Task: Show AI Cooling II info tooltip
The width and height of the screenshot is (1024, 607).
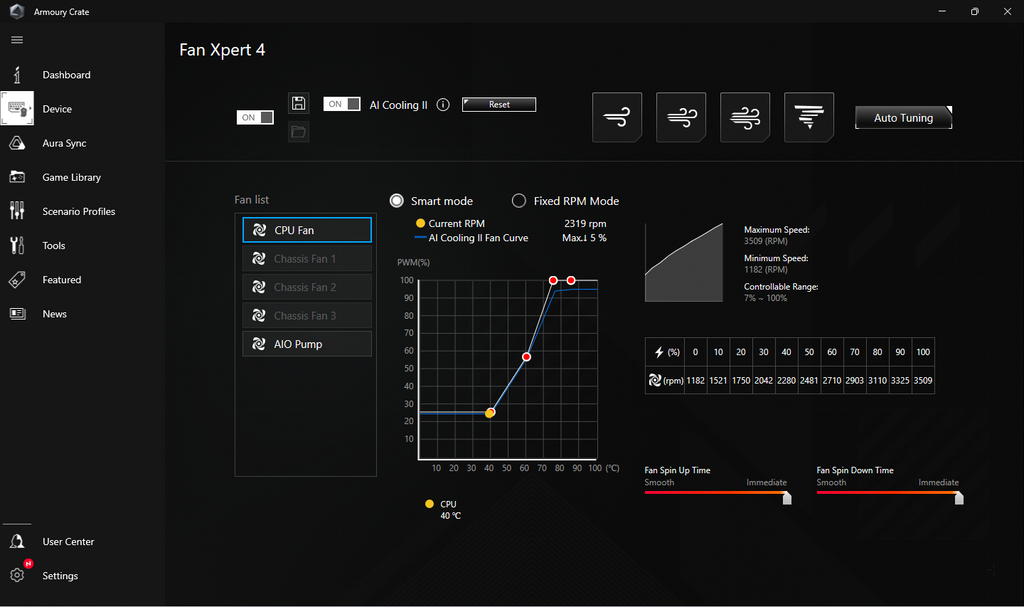Action: pos(443,105)
